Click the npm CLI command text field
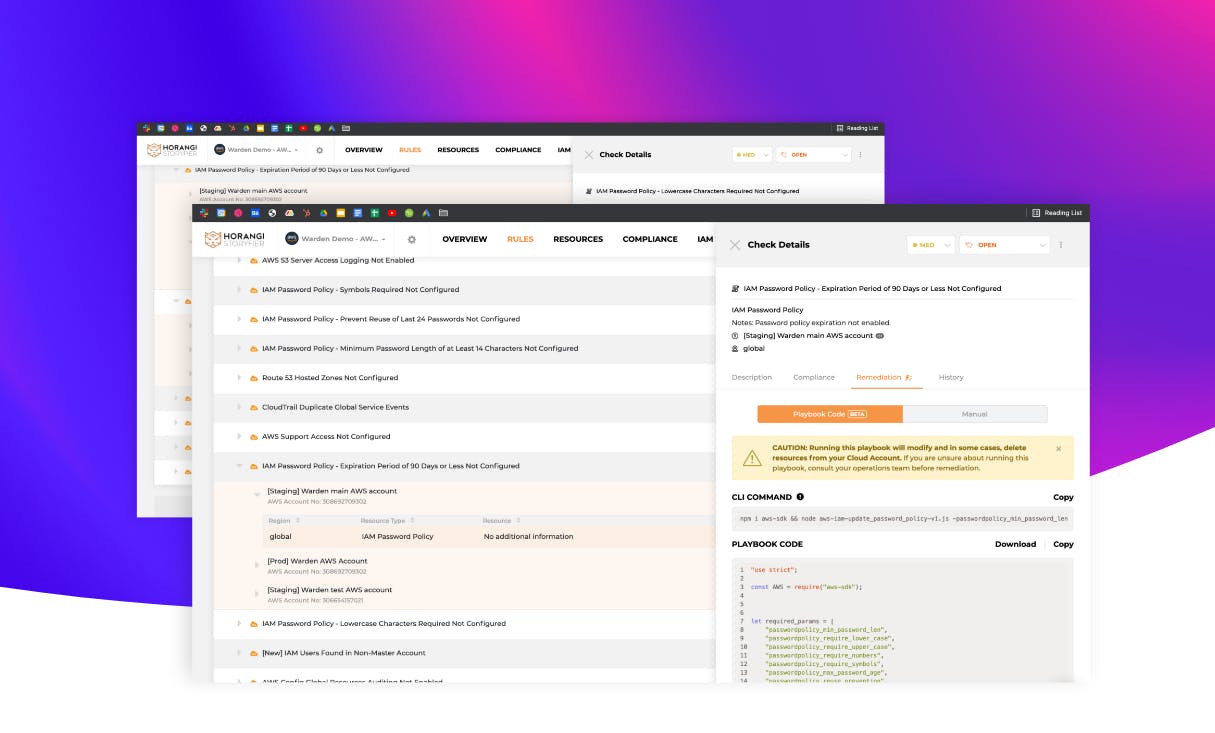1215x733 pixels. point(903,519)
